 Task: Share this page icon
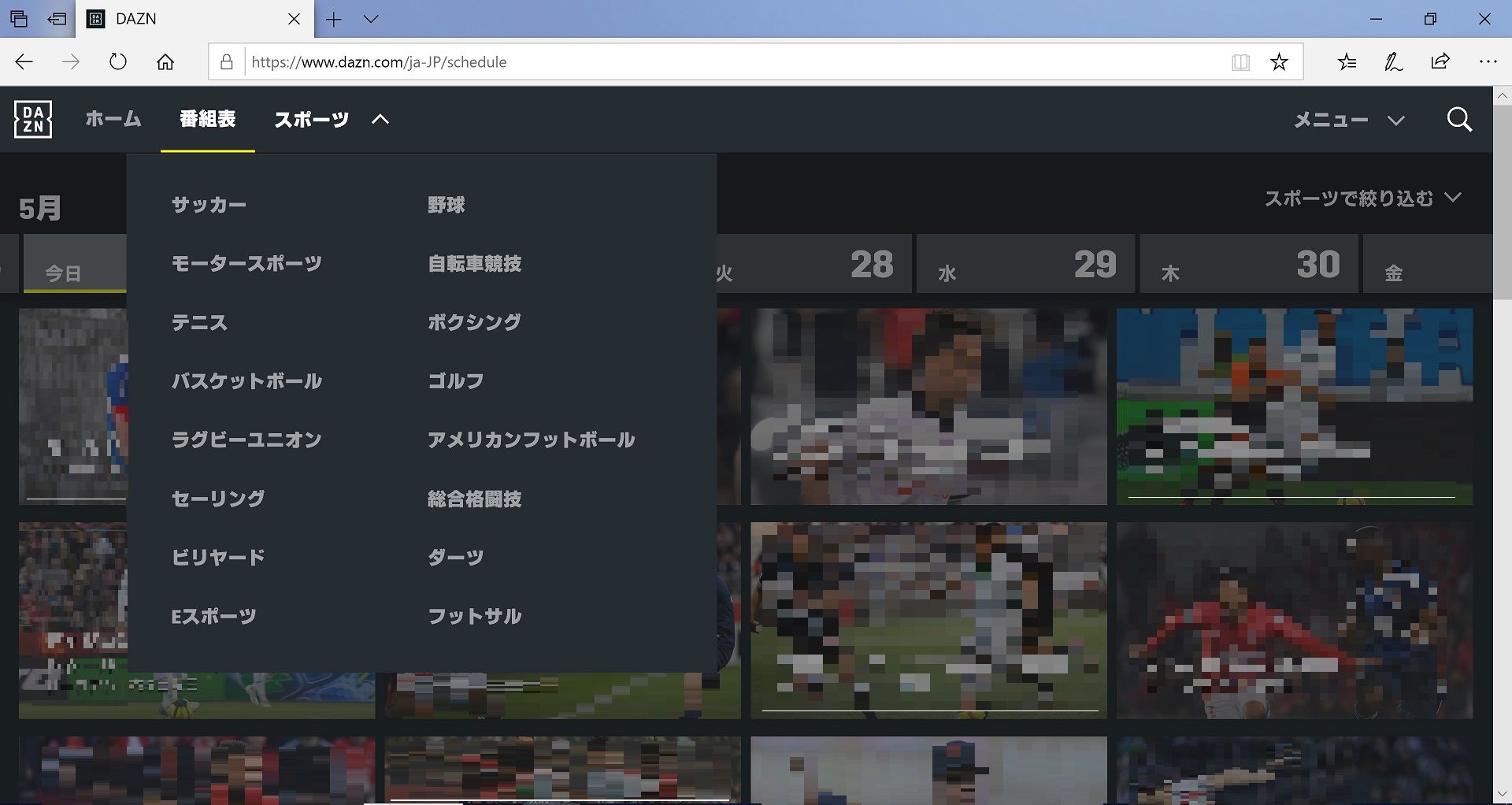coord(1440,61)
